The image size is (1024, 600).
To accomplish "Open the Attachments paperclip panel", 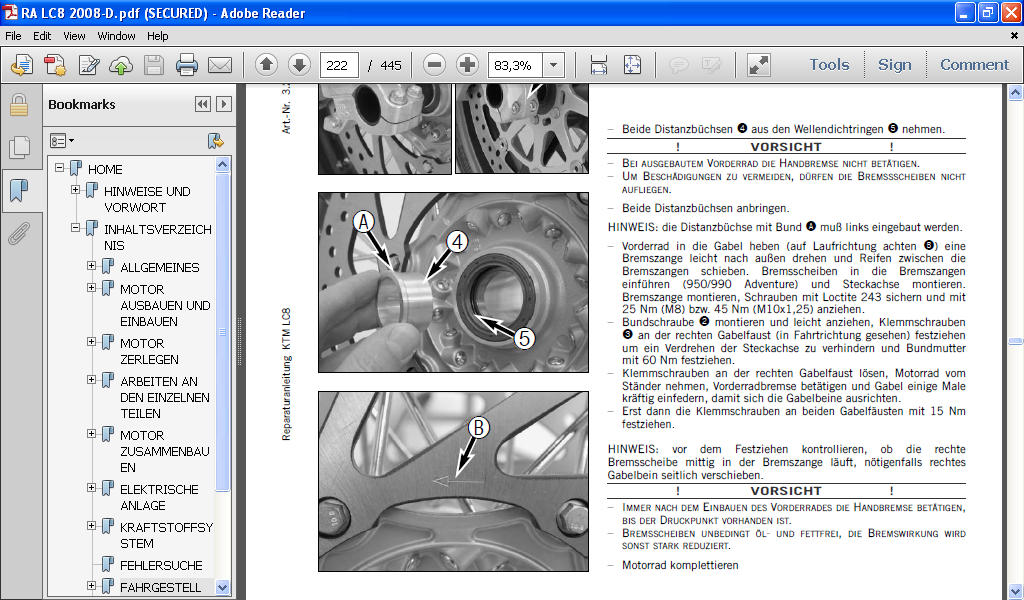I will pos(18,233).
